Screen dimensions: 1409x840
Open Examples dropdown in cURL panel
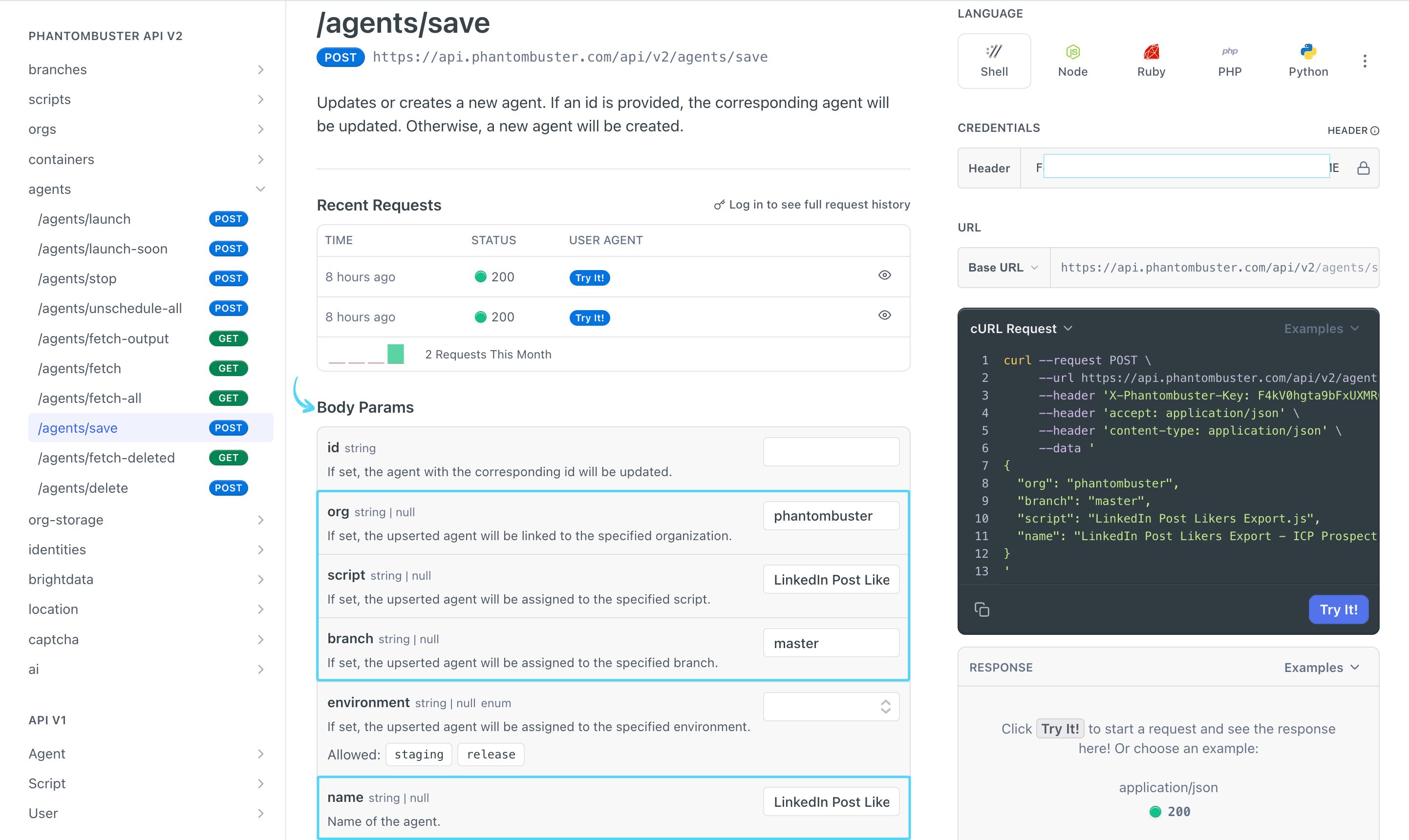tap(1321, 329)
